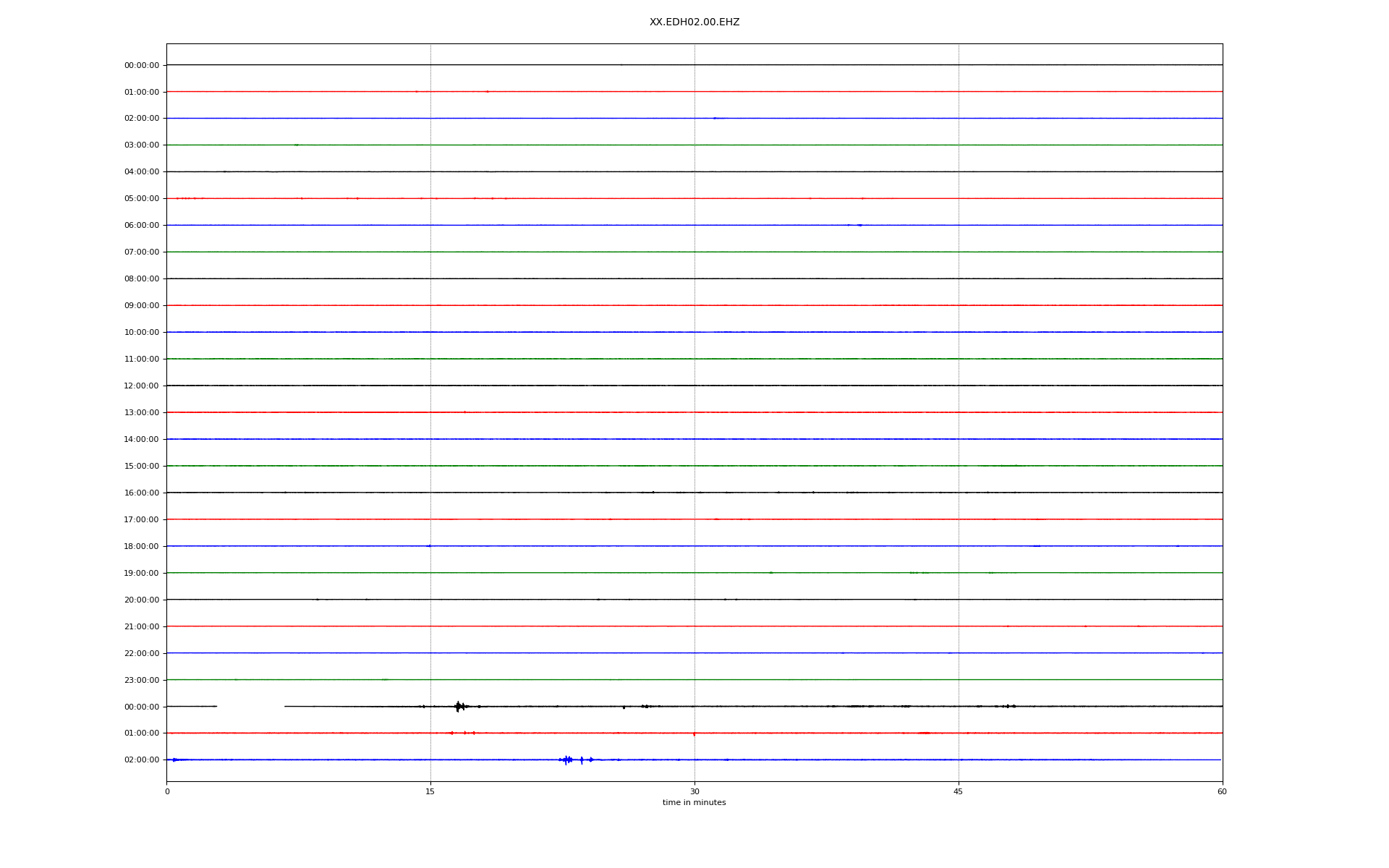The height and width of the screenshot is (868, 1389).
Task: Click the plot title XX.EDH02.00.EHZ
Action: click(x=694, y=22)
